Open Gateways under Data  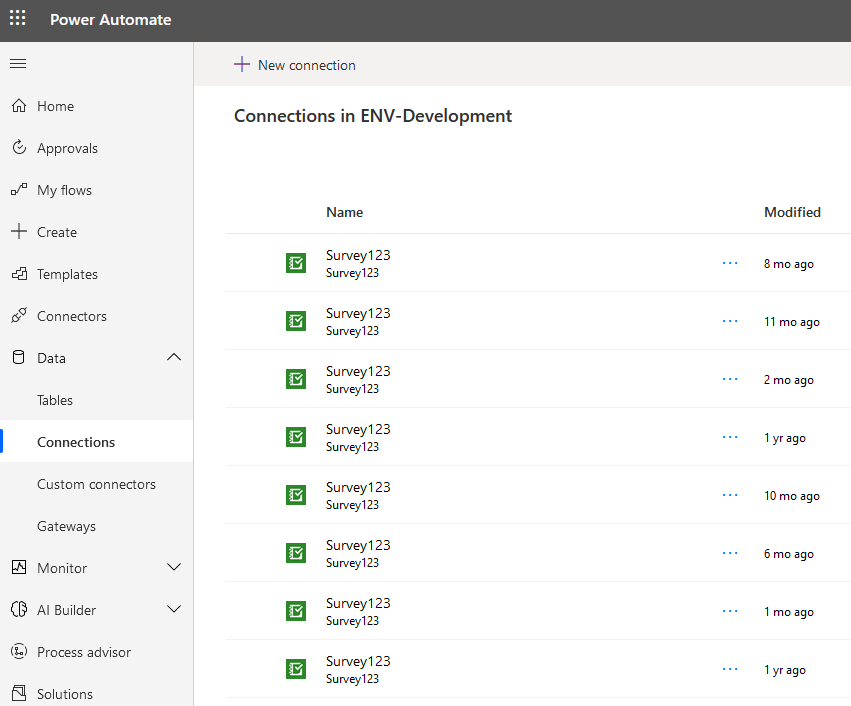pyautogui.click(x=64, y=525)
